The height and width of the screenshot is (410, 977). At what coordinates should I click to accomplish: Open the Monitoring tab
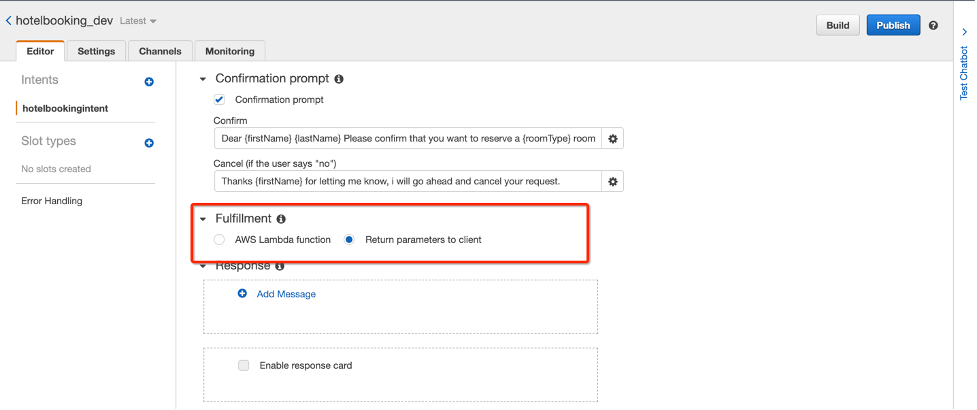tap(229, 51)
